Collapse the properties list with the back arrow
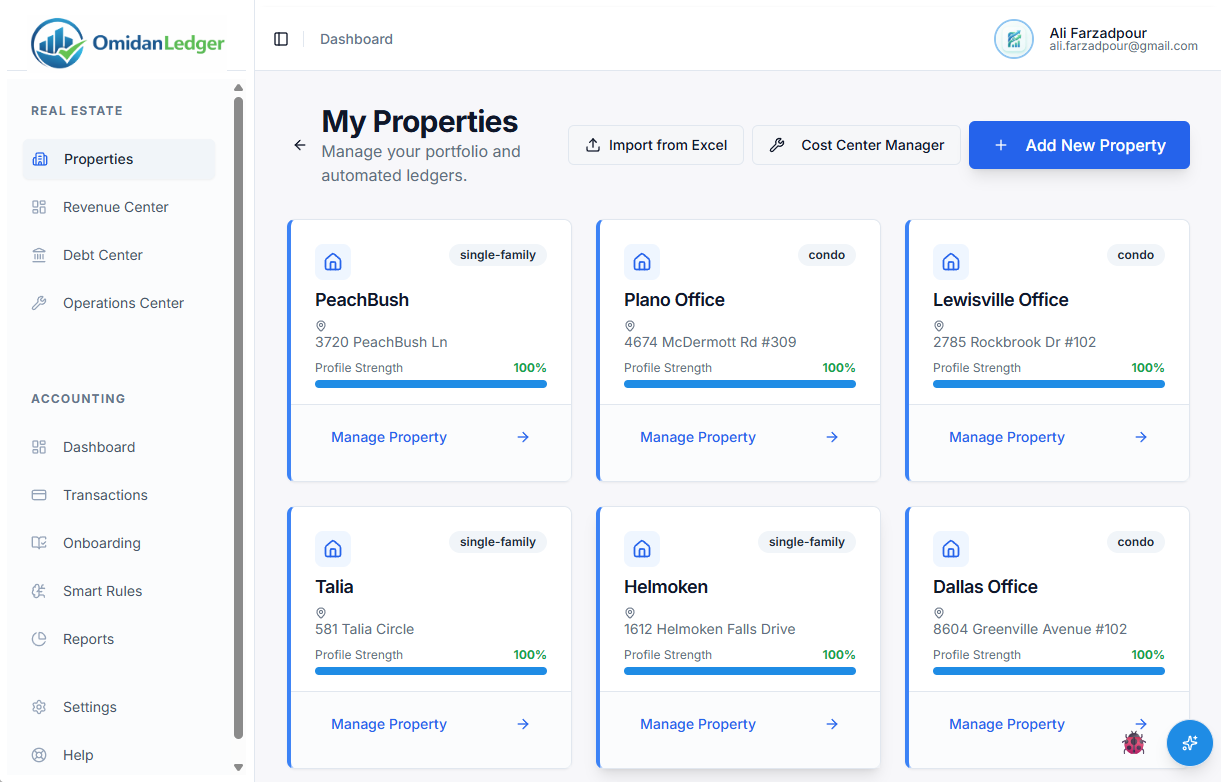The width and height of the screenshot is (1221, 782). (298, 145)
